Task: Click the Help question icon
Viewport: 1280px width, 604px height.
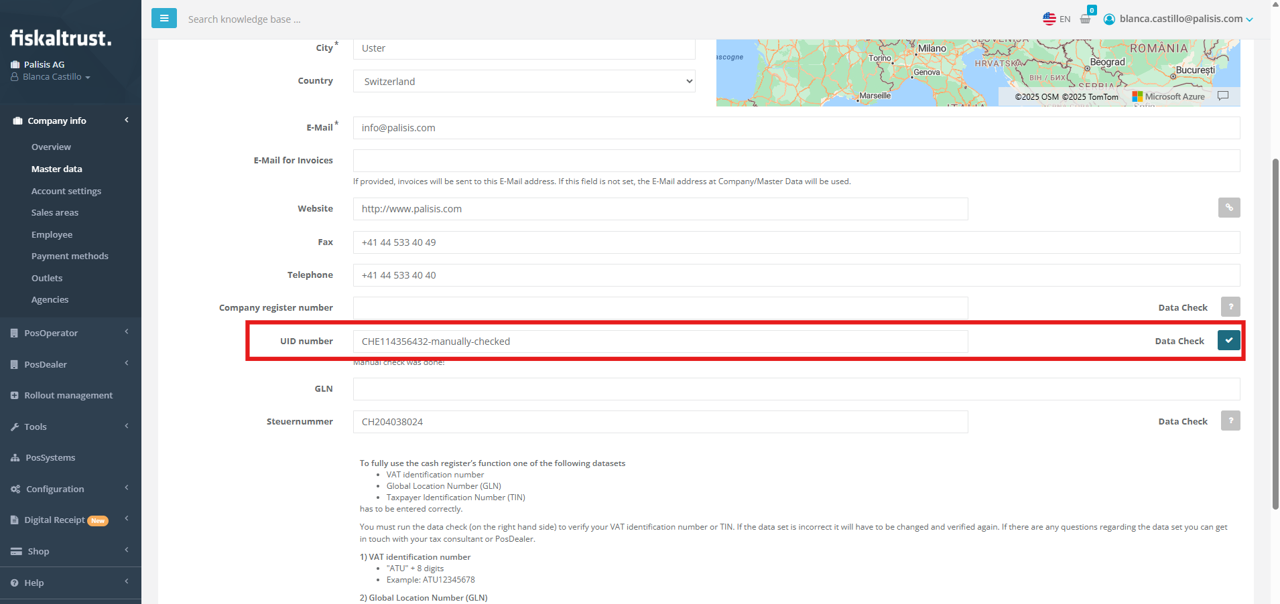Action: [14, 583]
